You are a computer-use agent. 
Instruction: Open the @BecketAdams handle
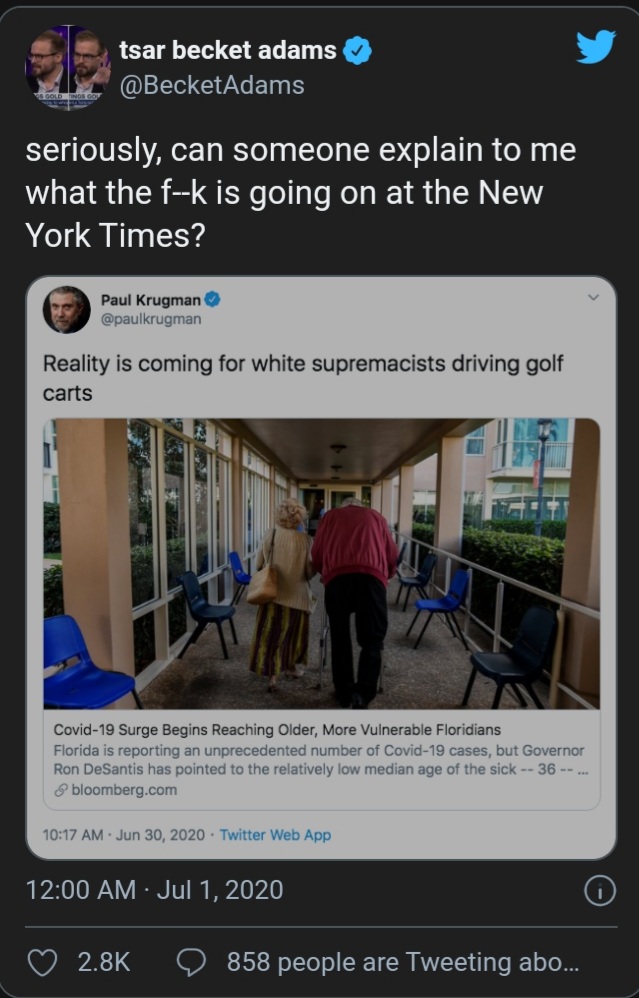click(212, 85)
